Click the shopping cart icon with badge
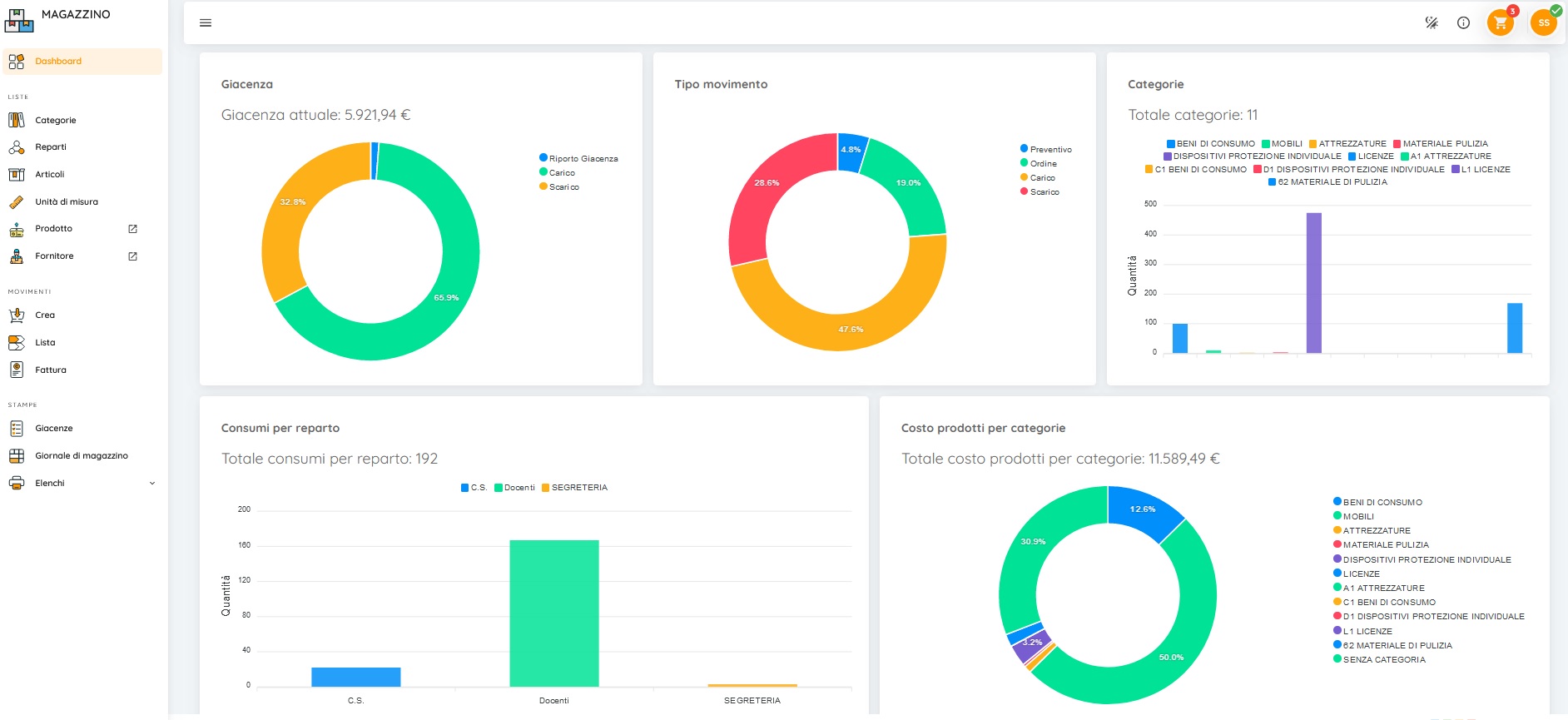Viewport: 1568px width, 720px height. pyautogui.click(x=1500, y=23)
